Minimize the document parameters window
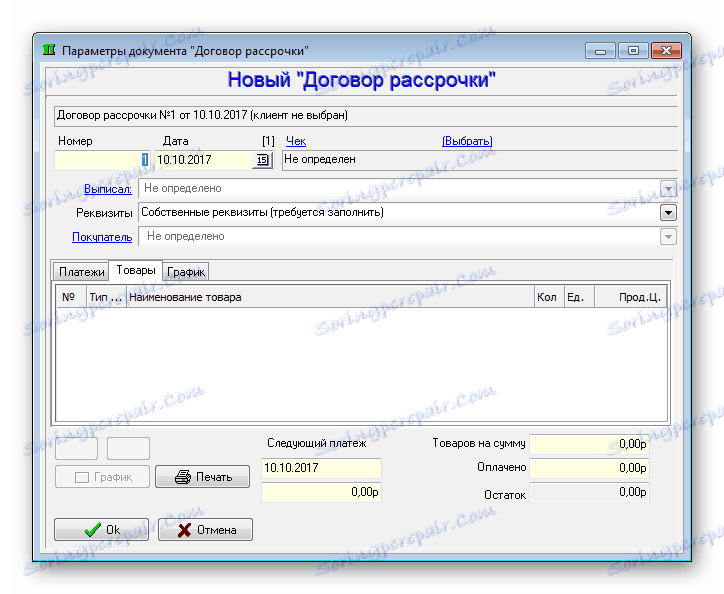 pos(600,50)
